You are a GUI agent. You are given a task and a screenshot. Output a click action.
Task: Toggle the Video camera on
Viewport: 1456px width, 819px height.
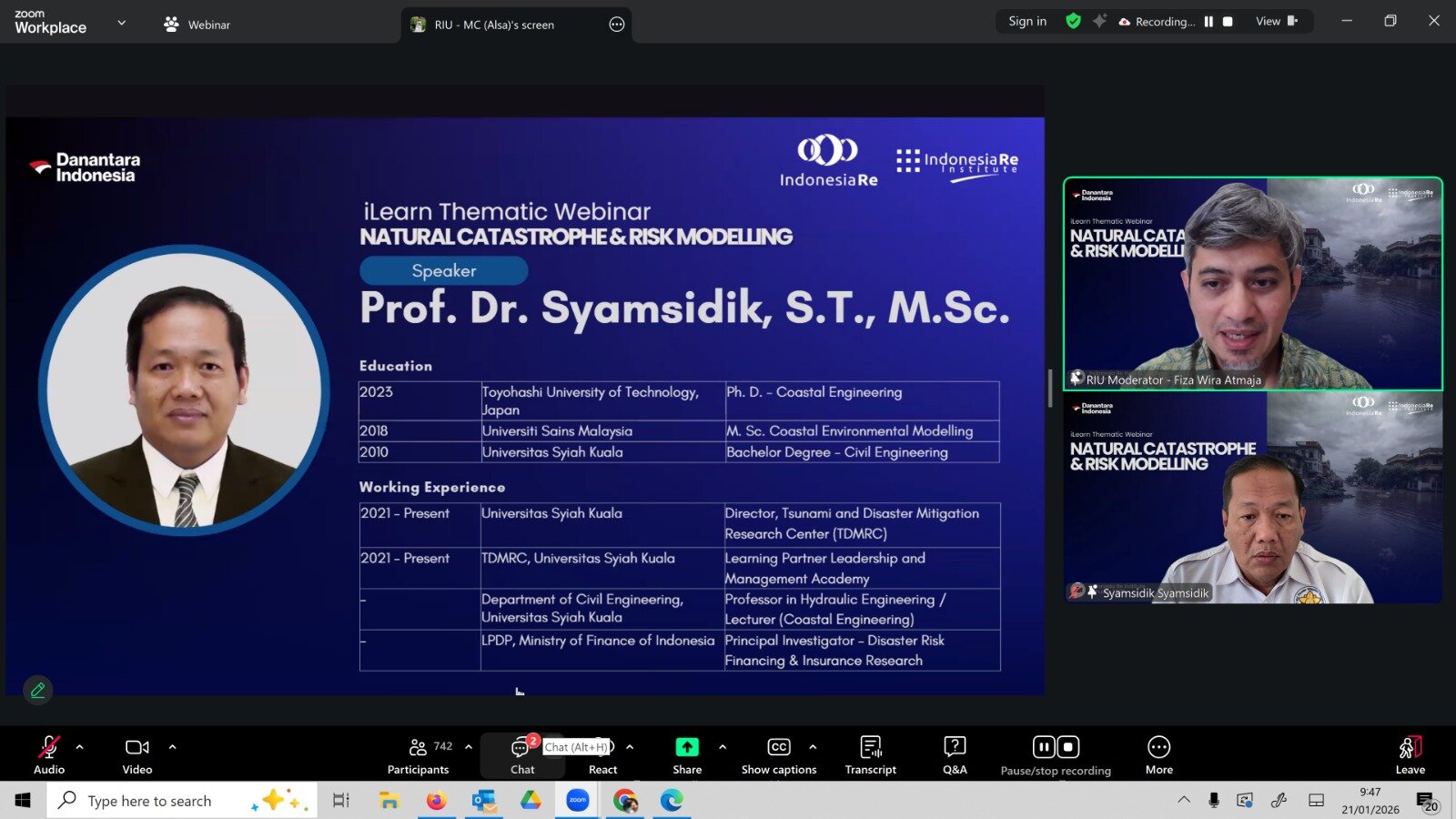pyautogui.click(x=137, y=755)
